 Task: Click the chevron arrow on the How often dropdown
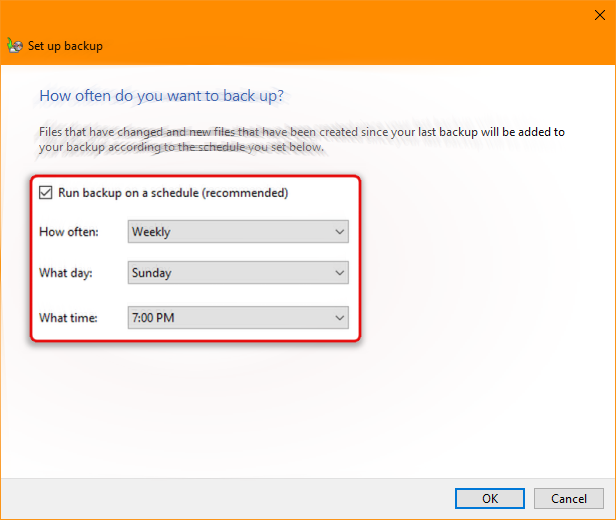point(339,232)
